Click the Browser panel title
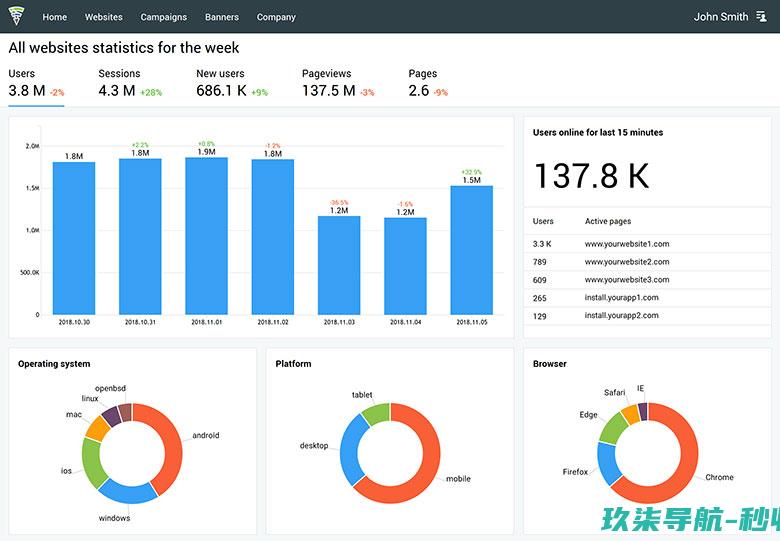 (x=550, y=364)
